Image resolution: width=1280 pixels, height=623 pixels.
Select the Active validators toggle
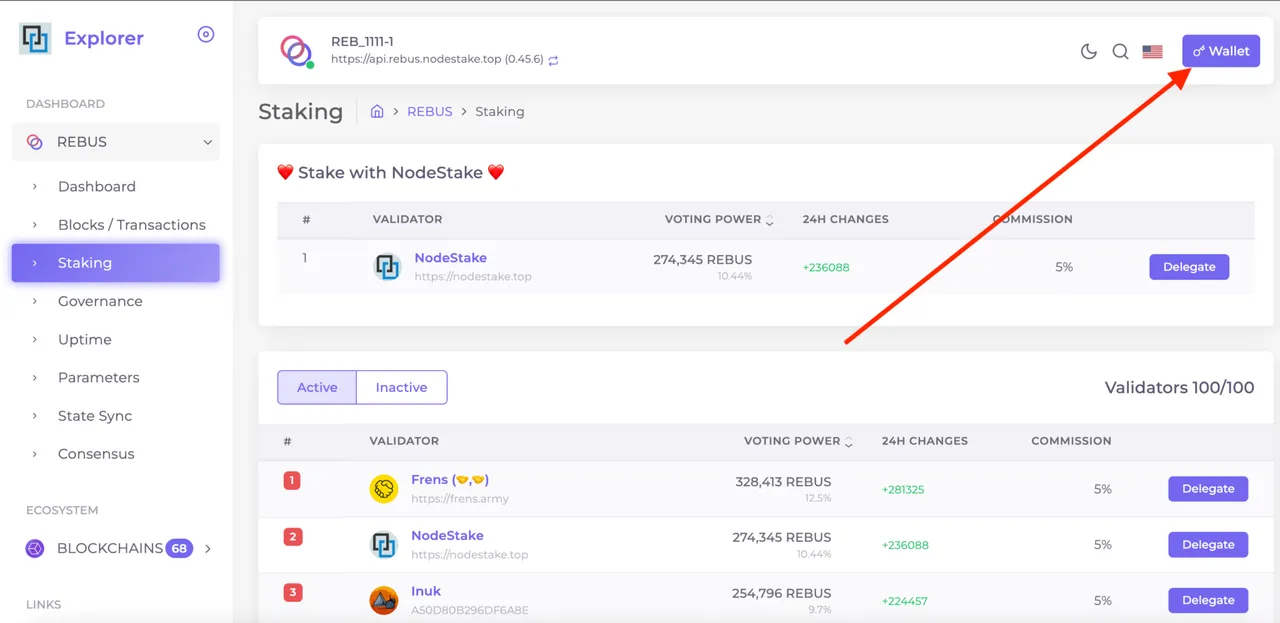coord(317,387)
